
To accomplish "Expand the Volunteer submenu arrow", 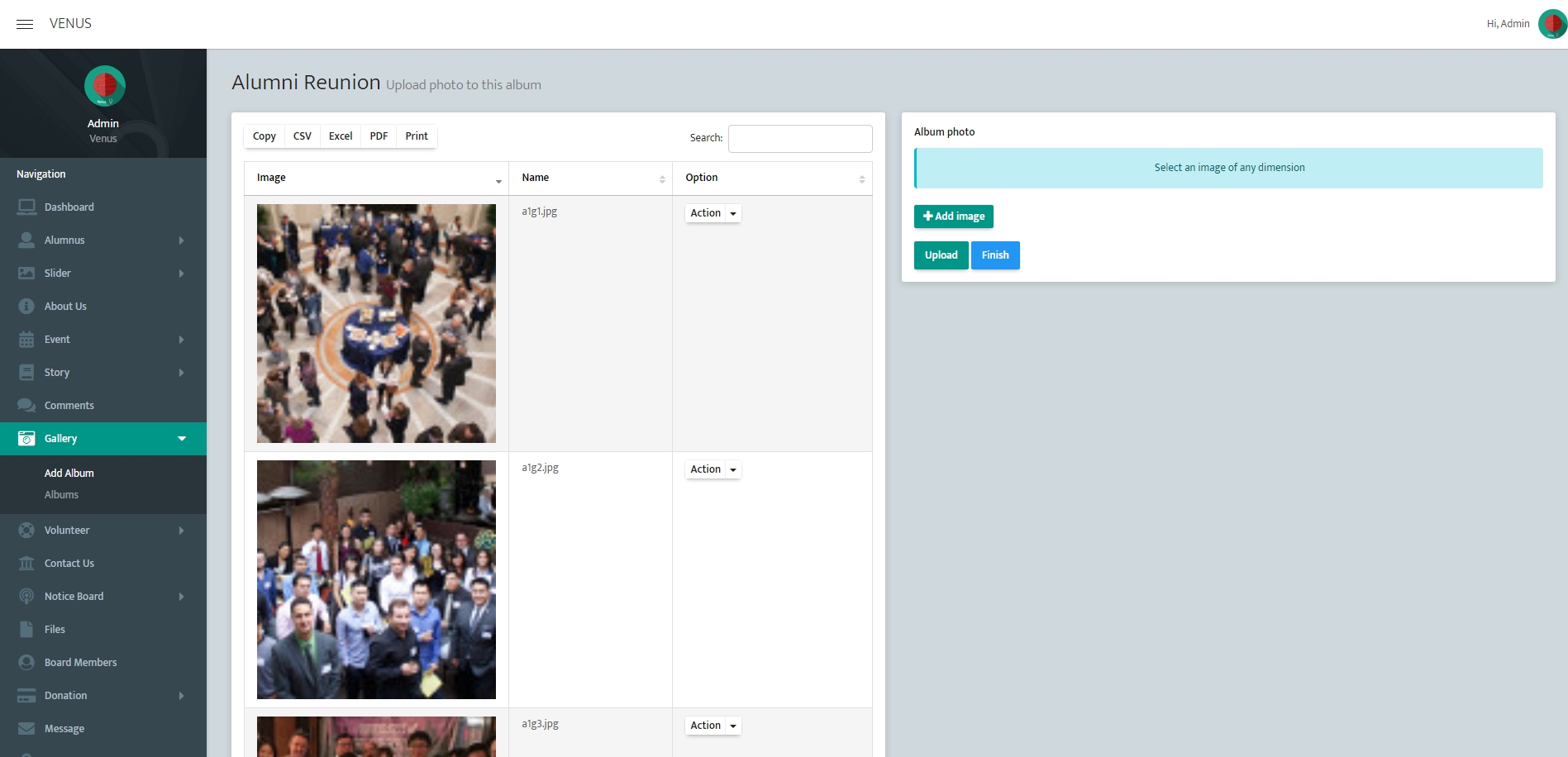I will (x=181, y=531).
